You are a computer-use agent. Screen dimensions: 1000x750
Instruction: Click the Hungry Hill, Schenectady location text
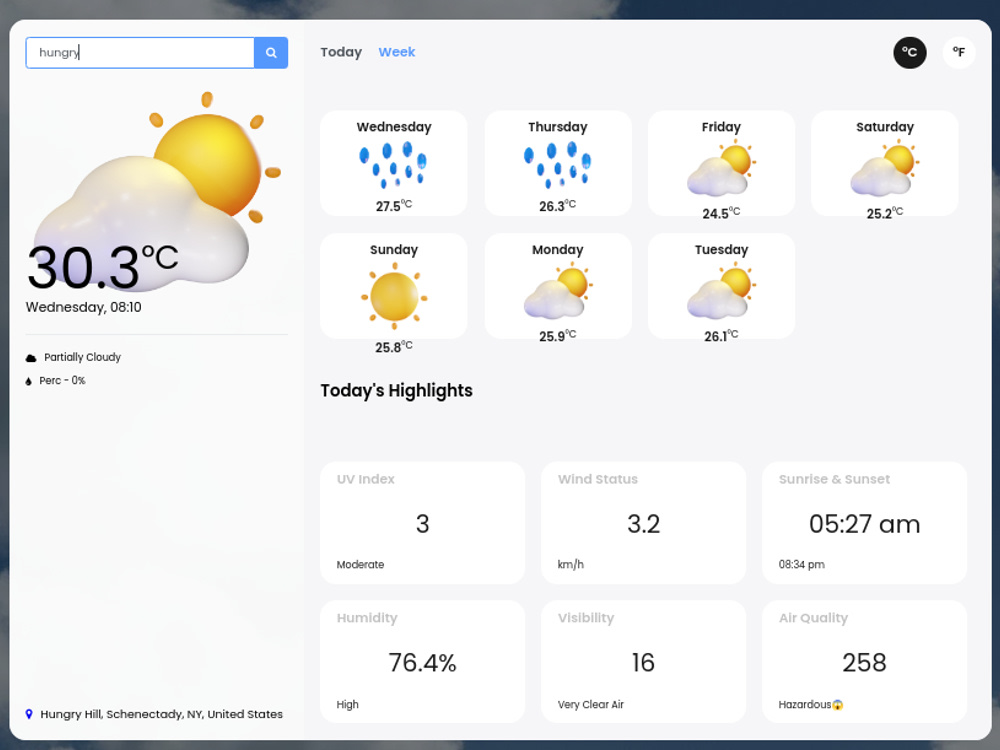tap(161, 714)
